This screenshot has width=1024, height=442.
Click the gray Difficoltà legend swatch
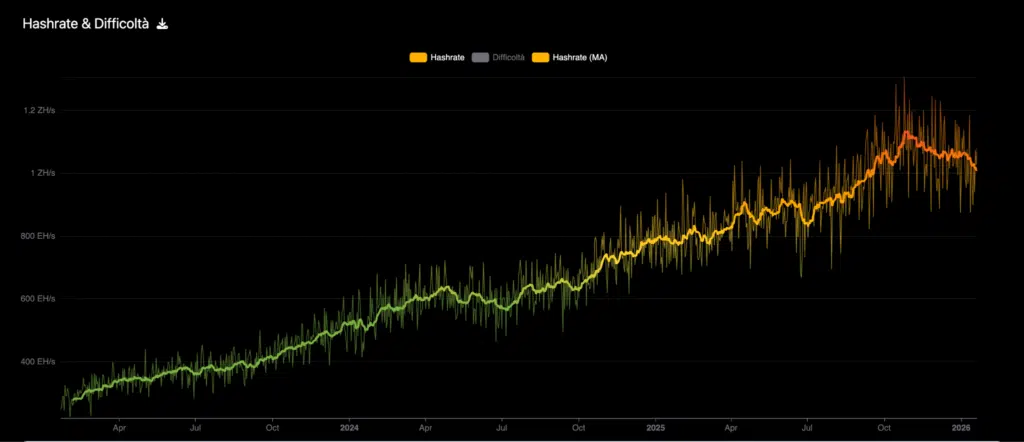pyautogui.click(x=481, y=58)
